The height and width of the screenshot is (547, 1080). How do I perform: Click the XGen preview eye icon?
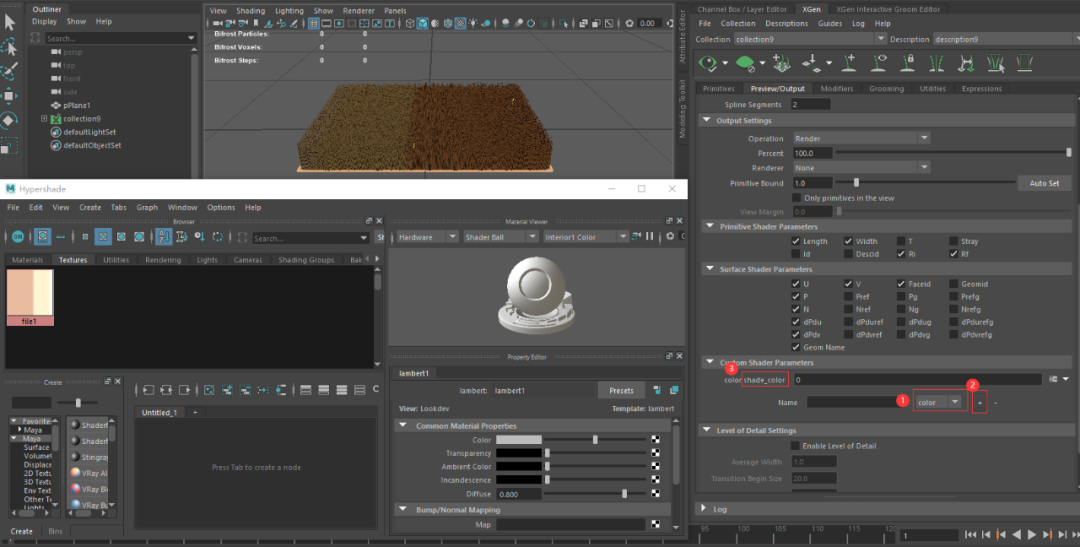point(709,63)
